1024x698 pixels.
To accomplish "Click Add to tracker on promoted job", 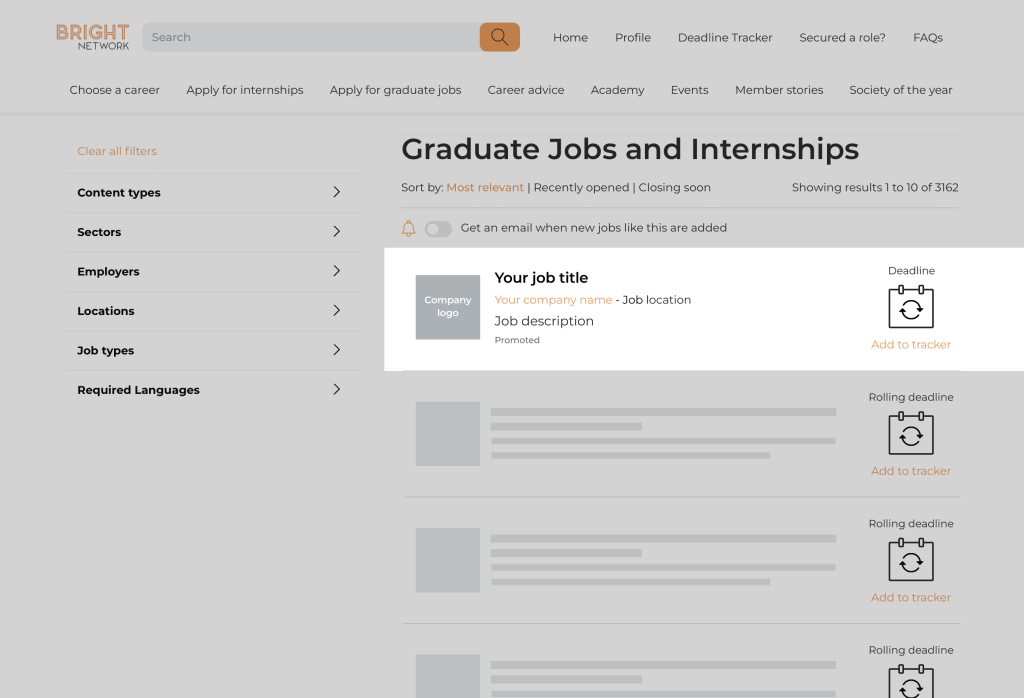I will click(x=911, y=345).
